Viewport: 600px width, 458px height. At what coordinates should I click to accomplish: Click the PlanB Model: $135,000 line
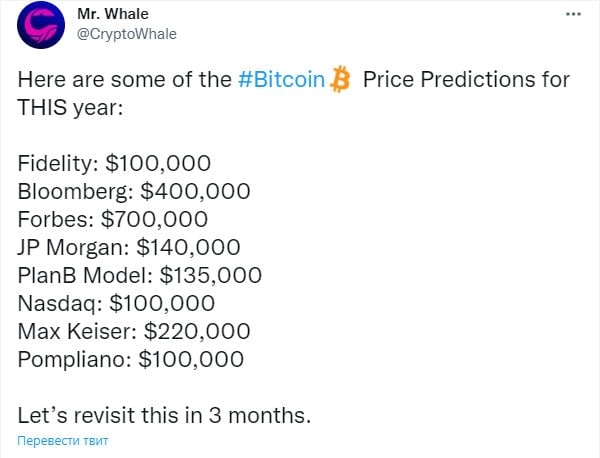[x=140, y=274]
